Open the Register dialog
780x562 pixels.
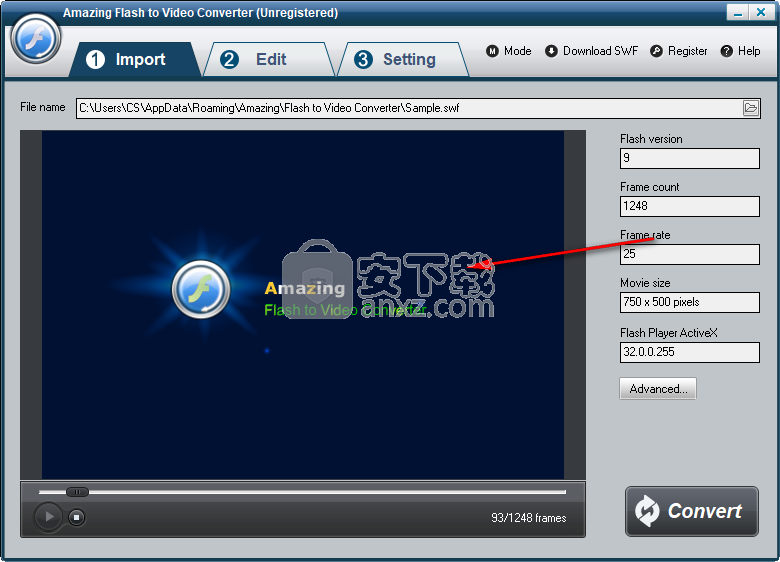click(x=679, y=51)
